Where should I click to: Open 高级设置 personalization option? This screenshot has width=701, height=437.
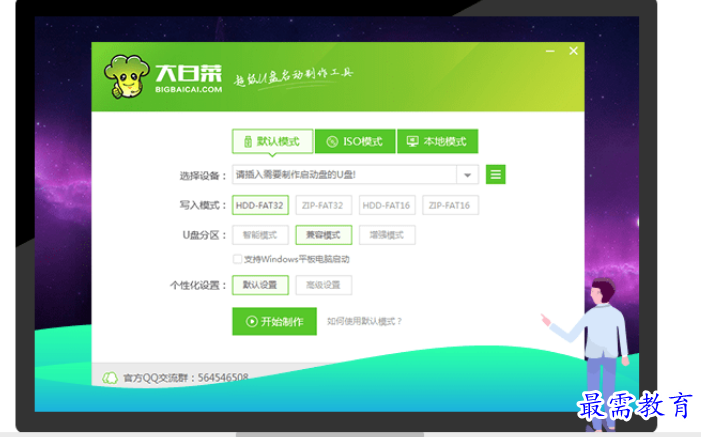[x=323, y=285]
